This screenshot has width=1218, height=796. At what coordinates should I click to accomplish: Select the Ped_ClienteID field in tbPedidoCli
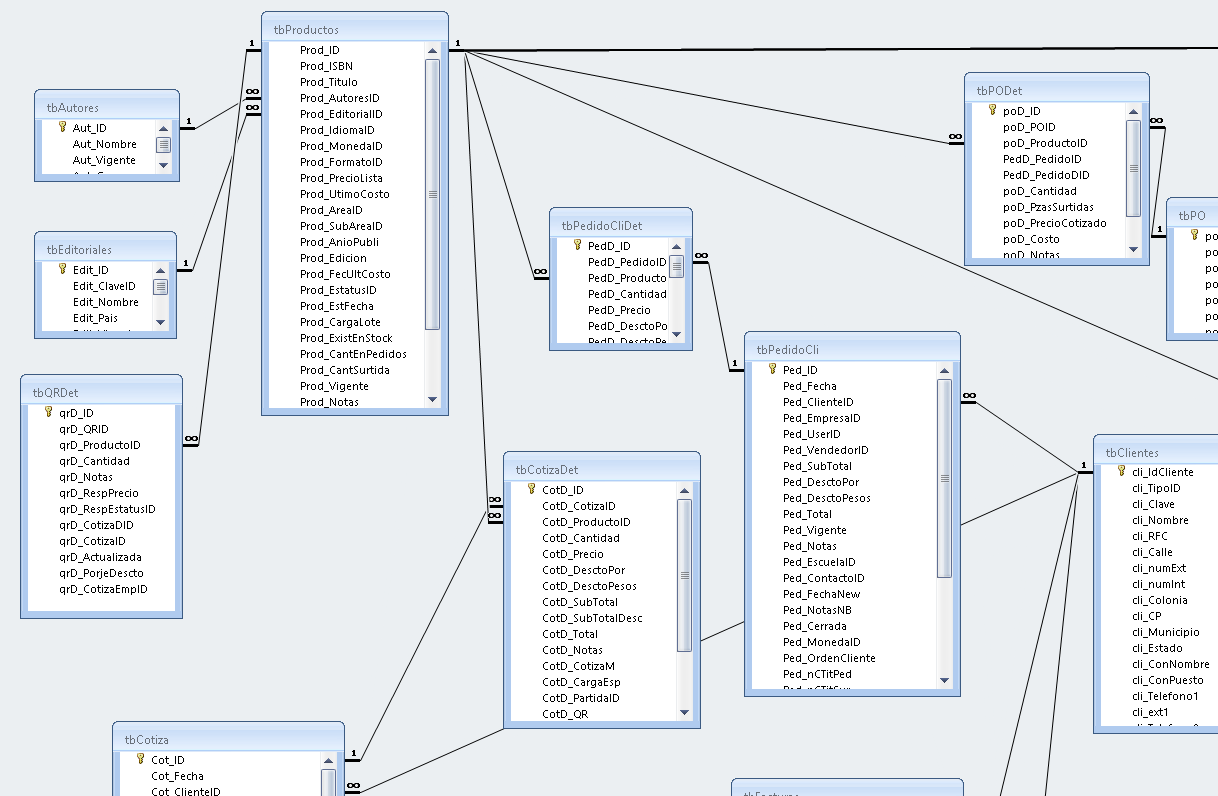pyautogui.click(x=818, y=402)
